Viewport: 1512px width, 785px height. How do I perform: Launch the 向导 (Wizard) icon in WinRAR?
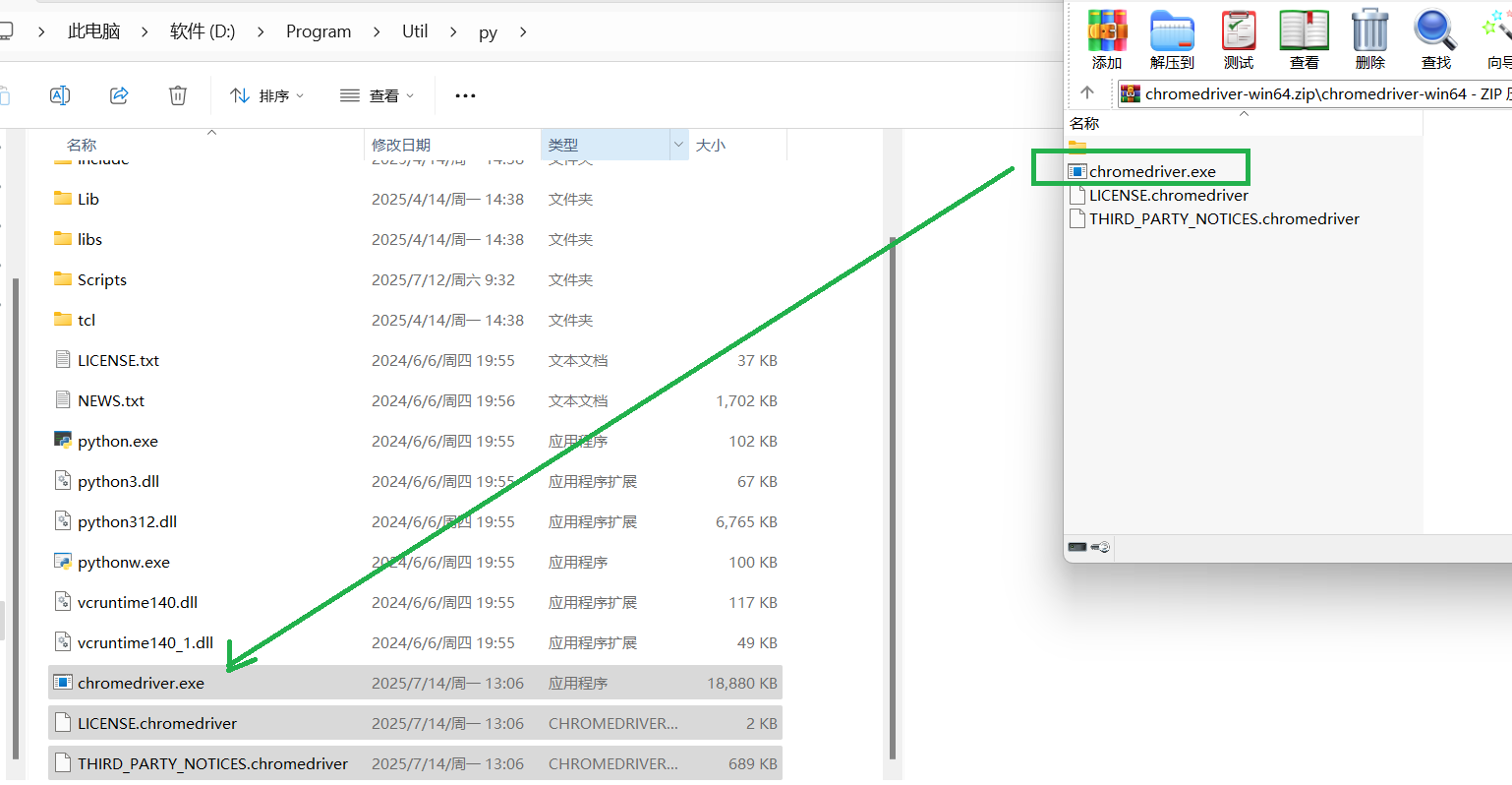[x=1496, y=39]
